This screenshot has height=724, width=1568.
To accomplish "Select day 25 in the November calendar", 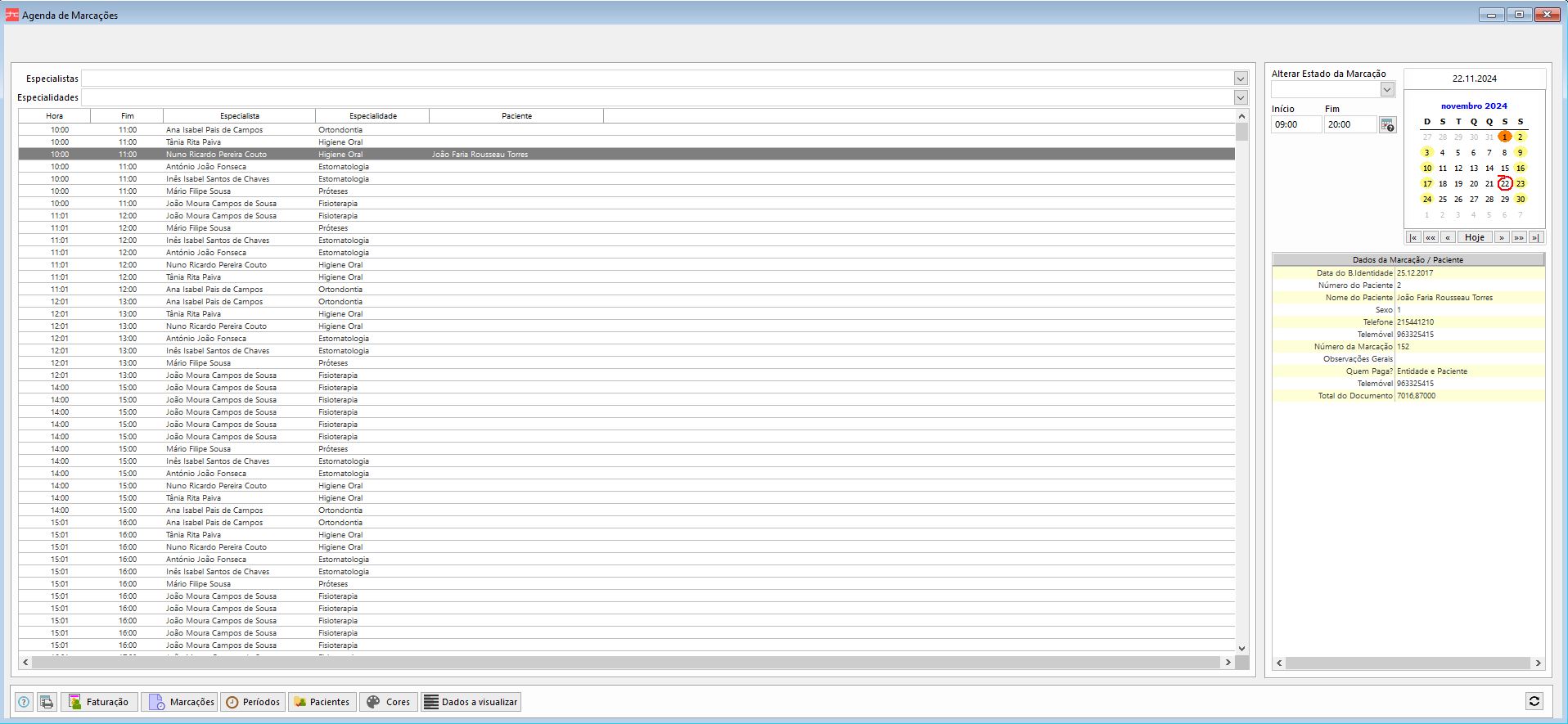I will 1442,199.
